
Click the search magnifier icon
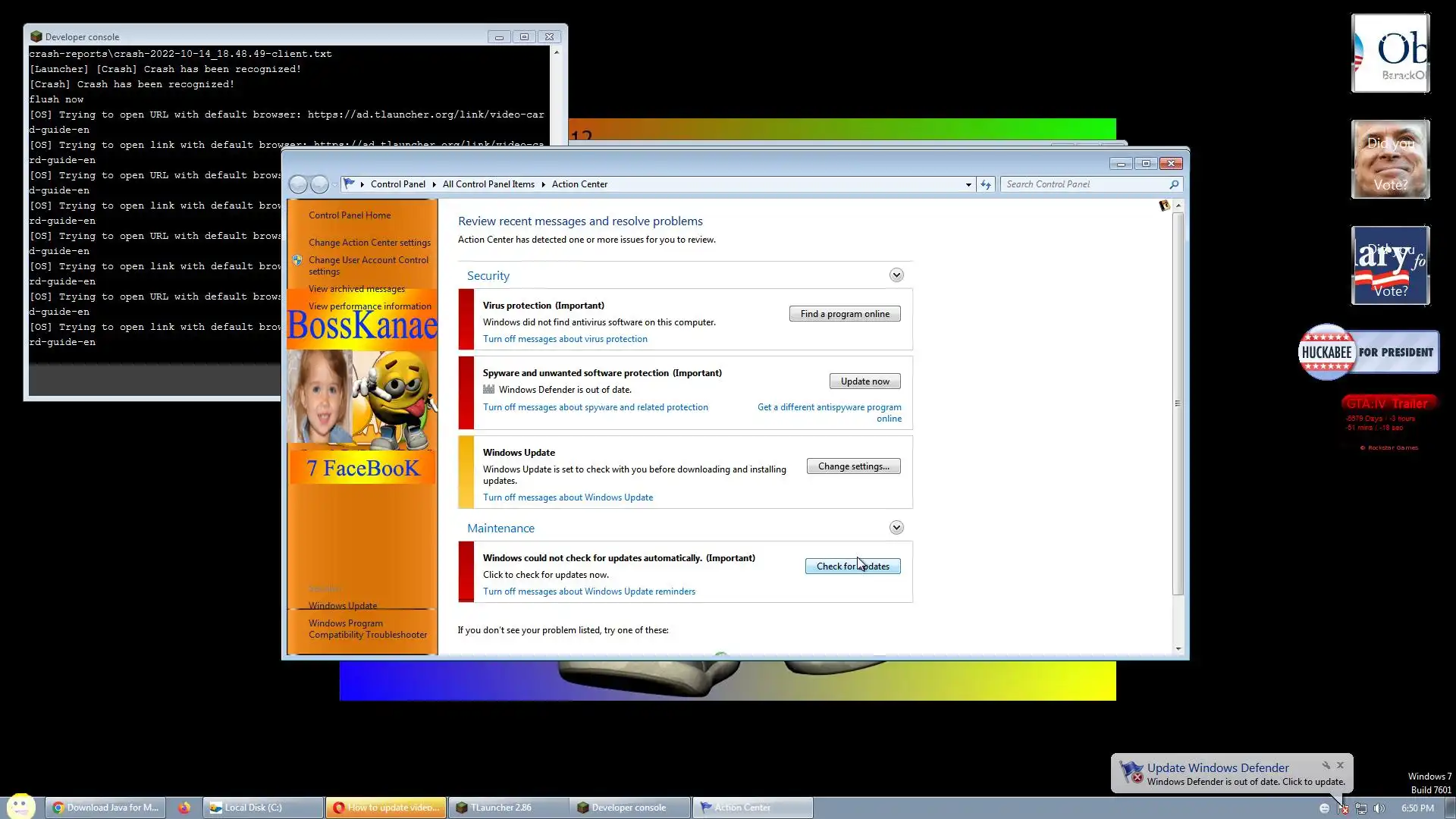[x=1174, y=184]
